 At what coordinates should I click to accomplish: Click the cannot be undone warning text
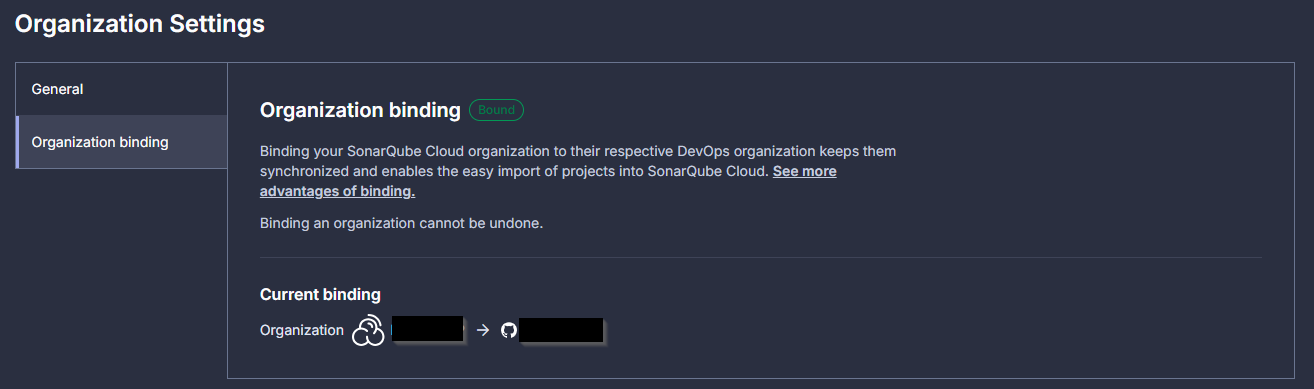click(401, 223)
